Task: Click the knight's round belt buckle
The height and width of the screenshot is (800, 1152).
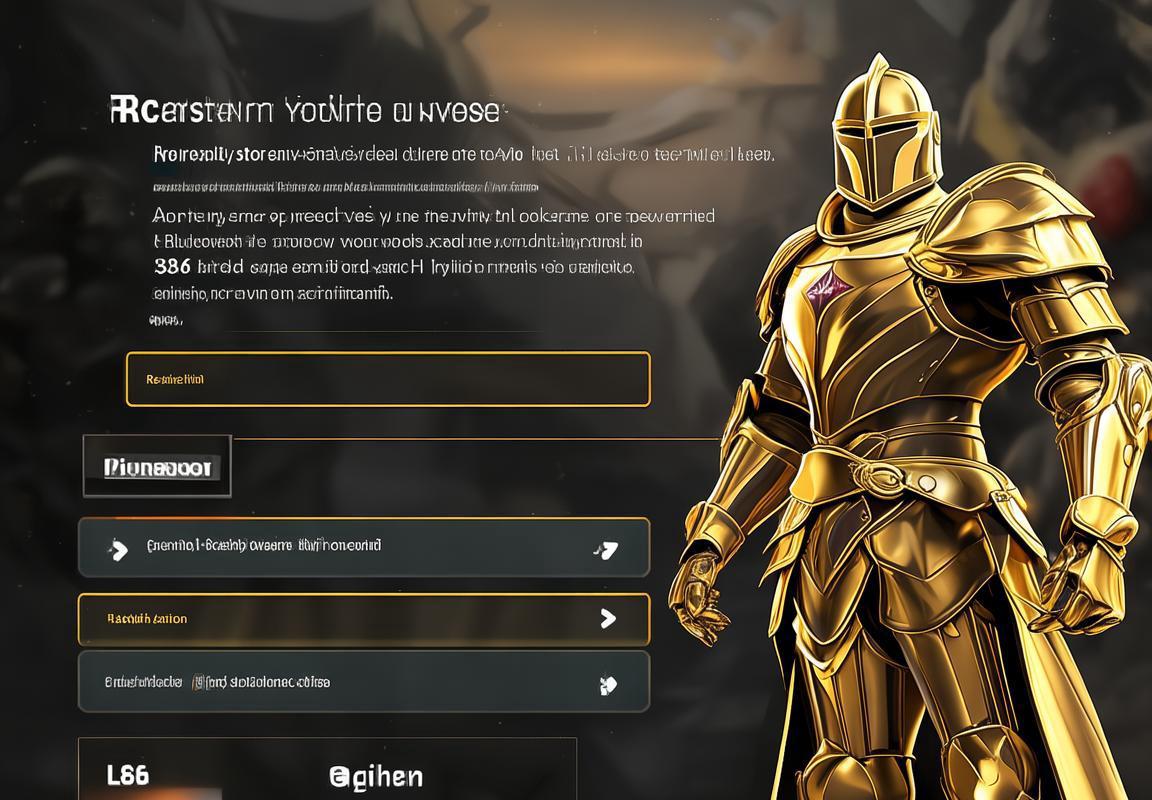Action: 927,483
